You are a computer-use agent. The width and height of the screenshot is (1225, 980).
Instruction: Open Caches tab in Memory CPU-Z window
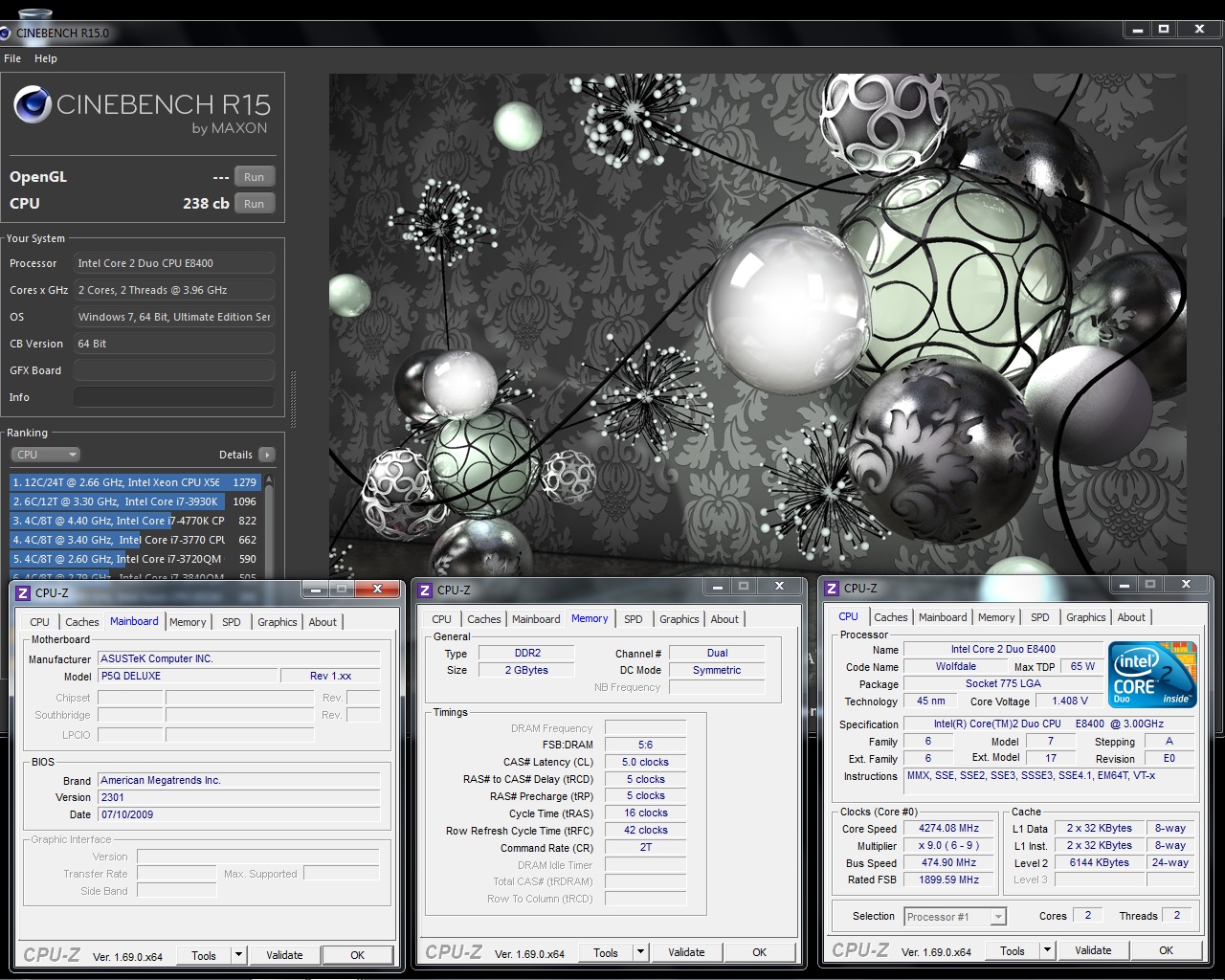tap(484, 619)
